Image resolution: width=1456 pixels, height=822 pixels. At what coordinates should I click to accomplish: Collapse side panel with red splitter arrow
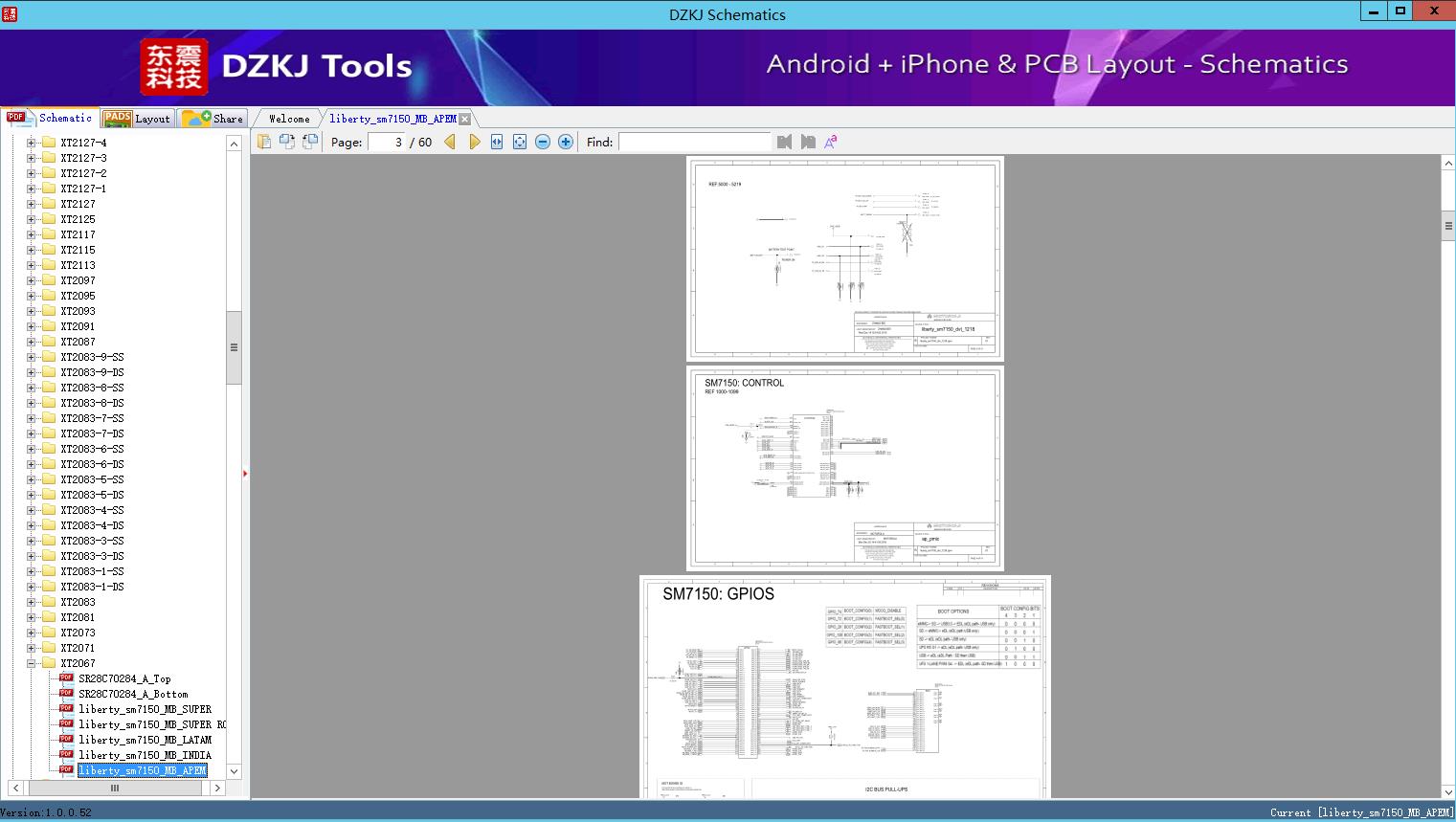pos(245,474)
